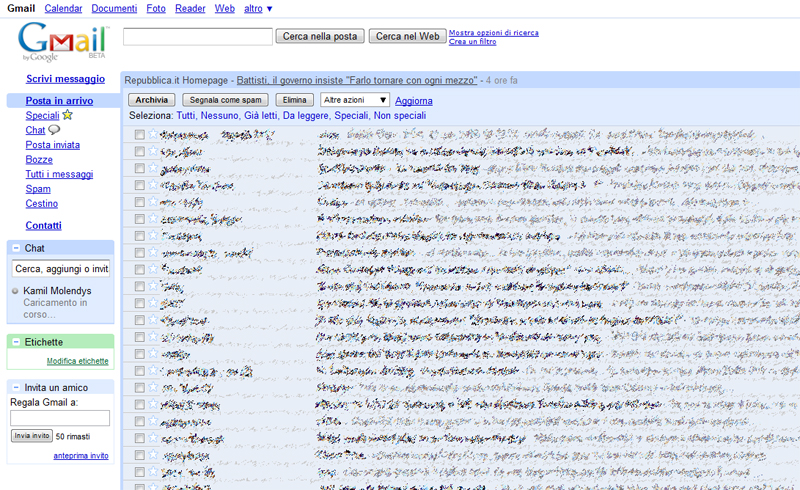This screenshot has height=490, width=800.
Task: Click the bold Gmail label in the top bar
Action: [21, 8]
